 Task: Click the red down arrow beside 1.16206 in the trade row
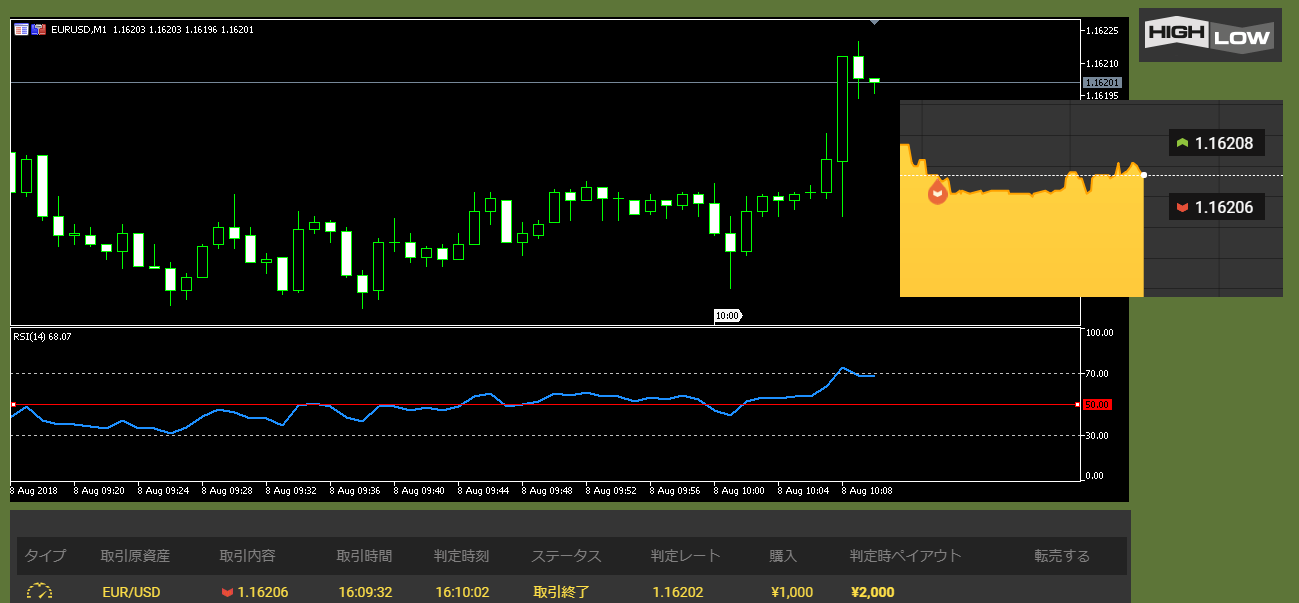[x=227, y=593]
